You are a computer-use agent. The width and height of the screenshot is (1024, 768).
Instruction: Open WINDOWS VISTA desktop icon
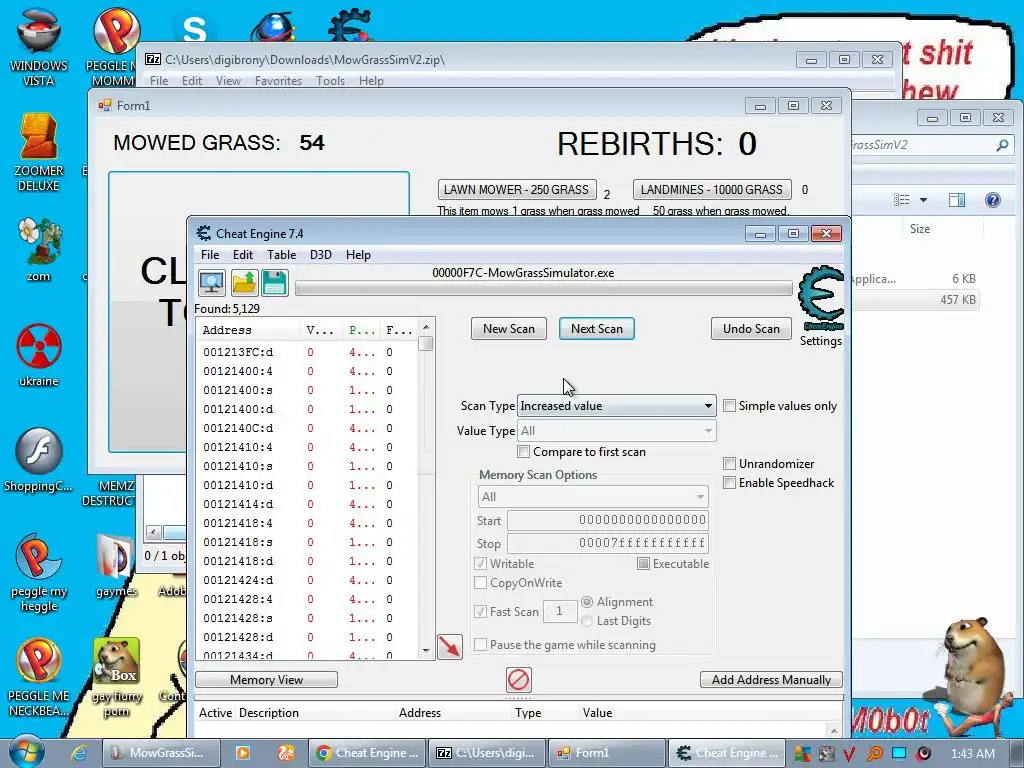point(39,46)
